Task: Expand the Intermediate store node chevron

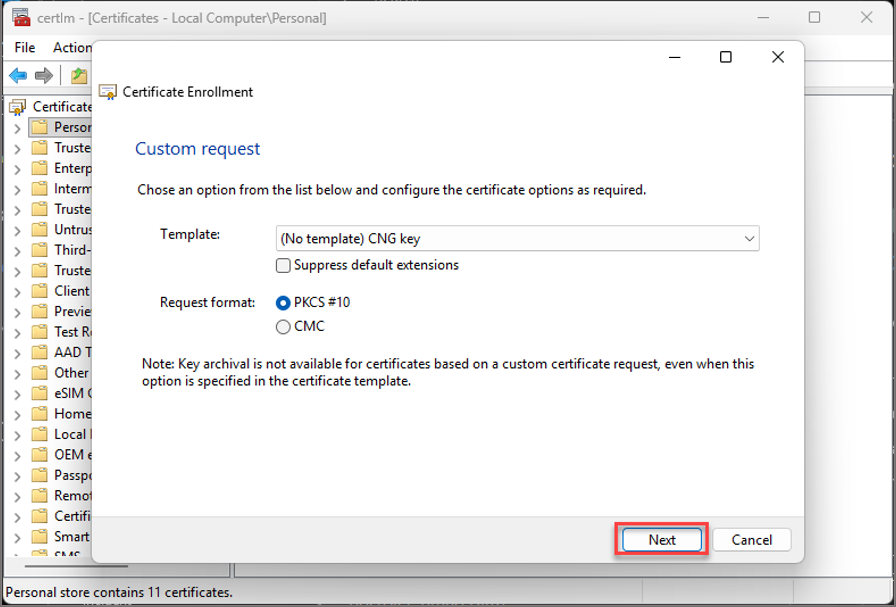Action: (x=17, y=190)
